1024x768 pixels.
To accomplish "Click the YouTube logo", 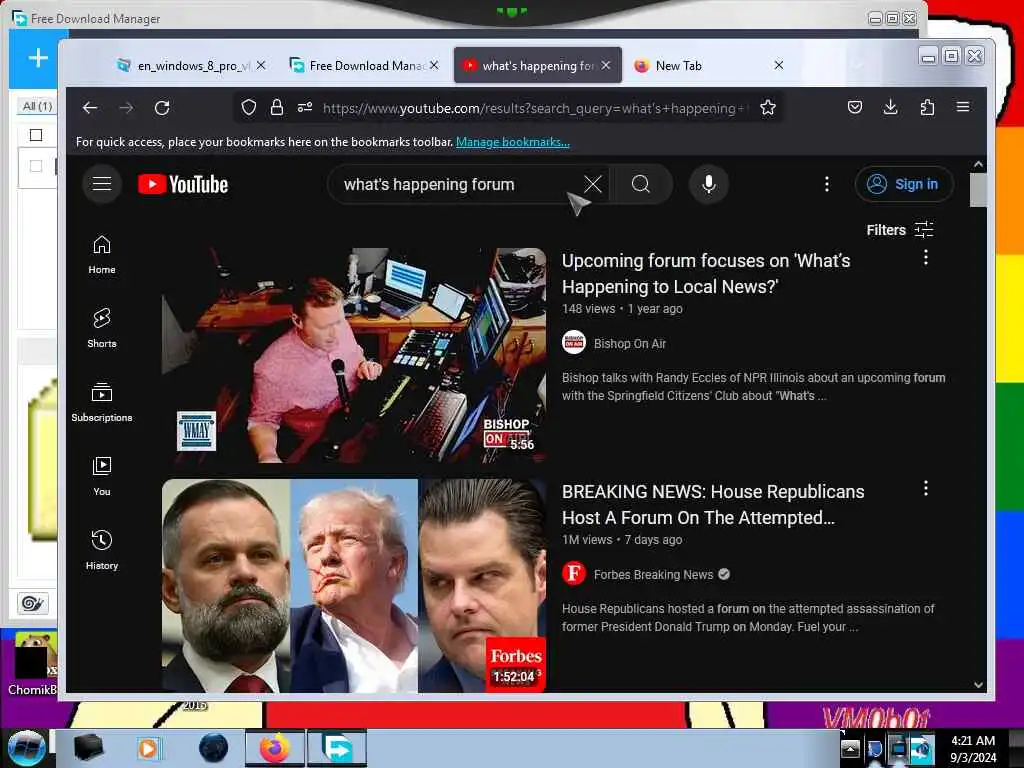I will coord(183,185).
